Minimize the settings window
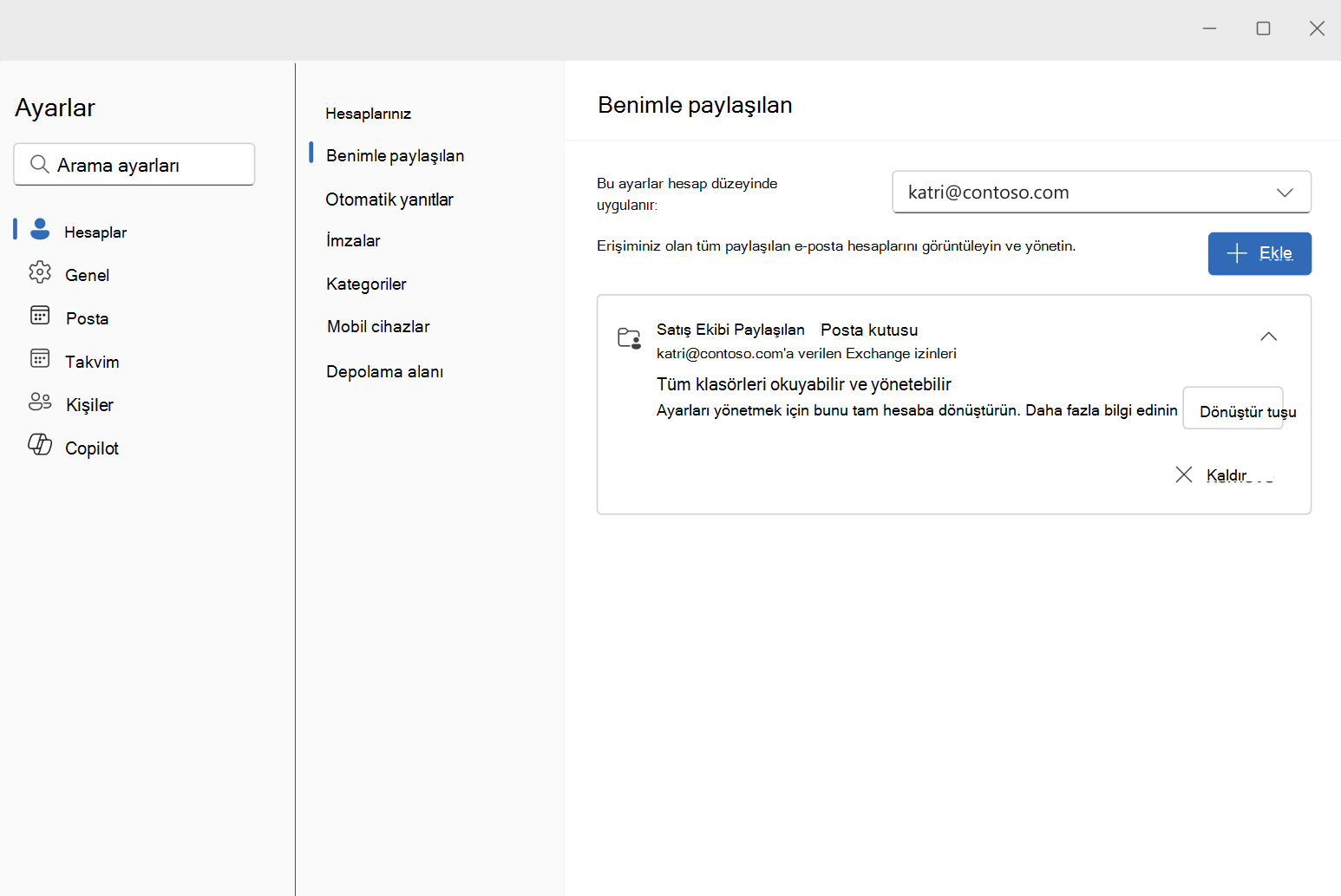This screenshot has height=896, width=1341. 1209,29
